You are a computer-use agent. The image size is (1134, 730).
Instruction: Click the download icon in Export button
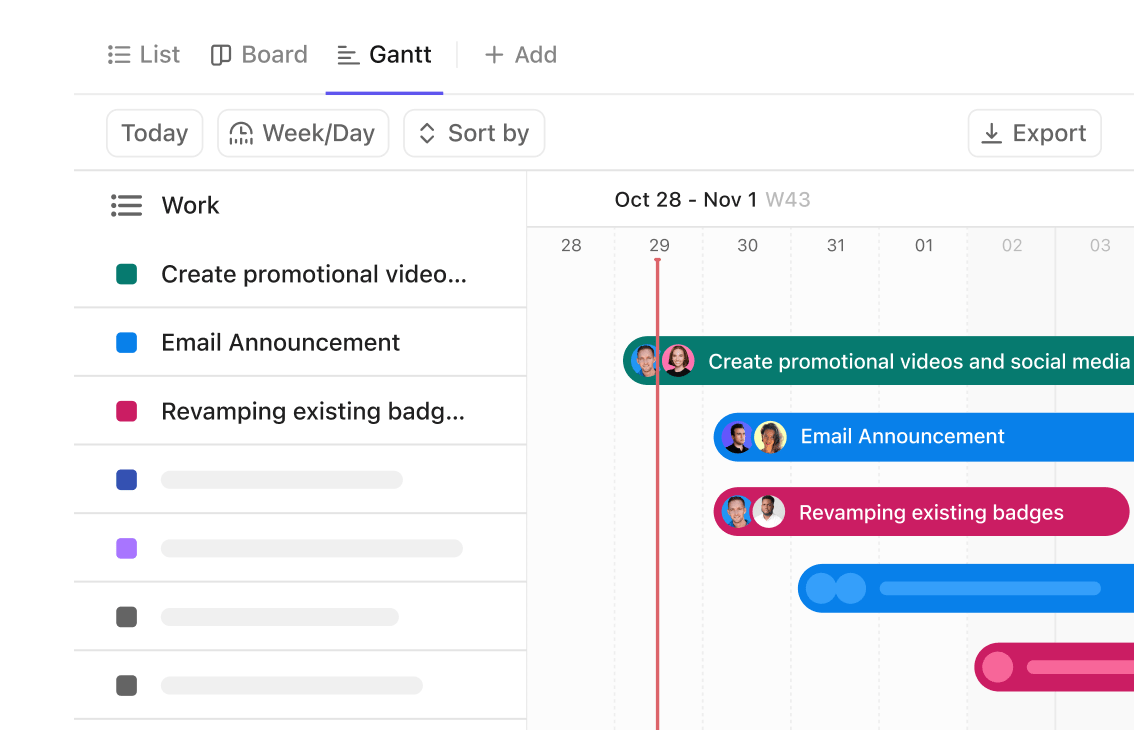992,134
